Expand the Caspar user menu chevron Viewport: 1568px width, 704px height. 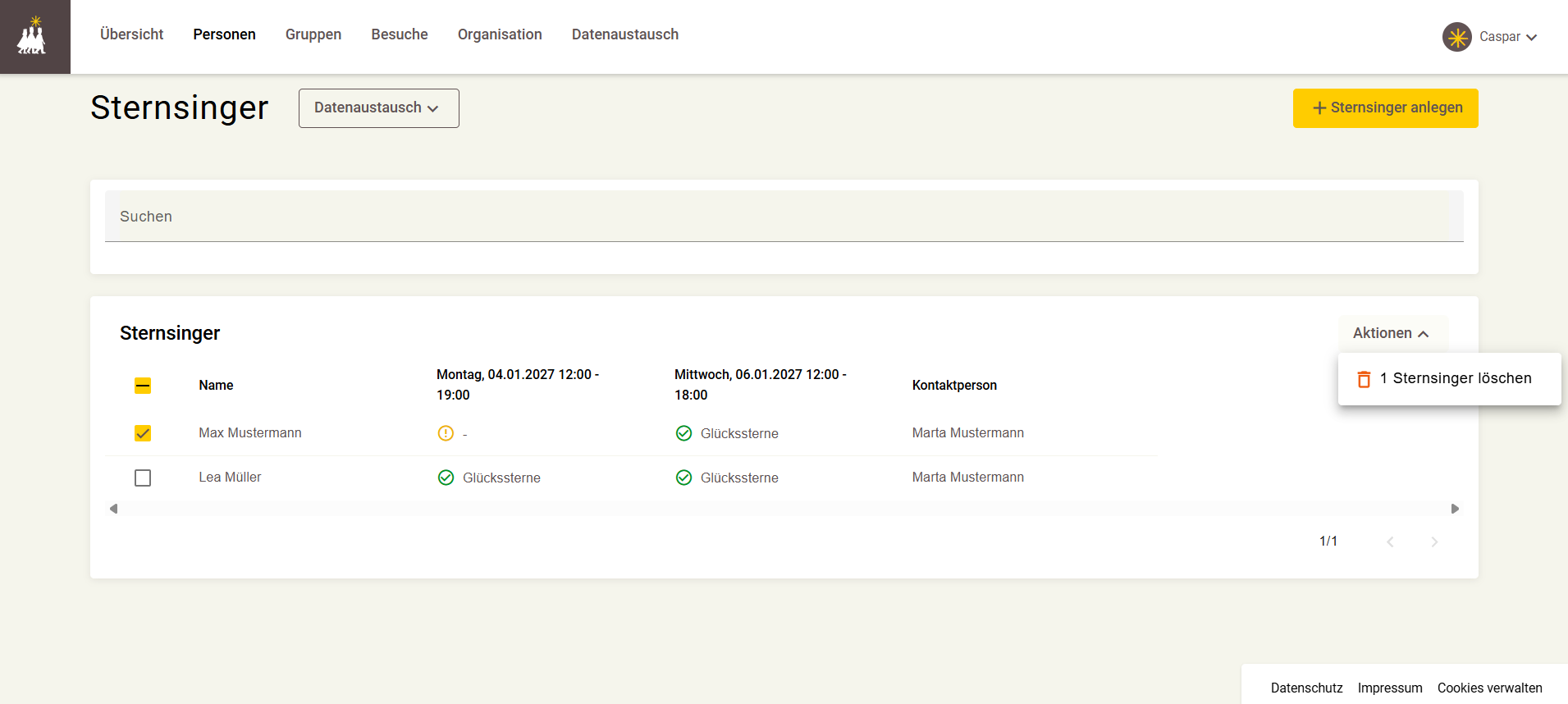click(x=1531, y=38)
